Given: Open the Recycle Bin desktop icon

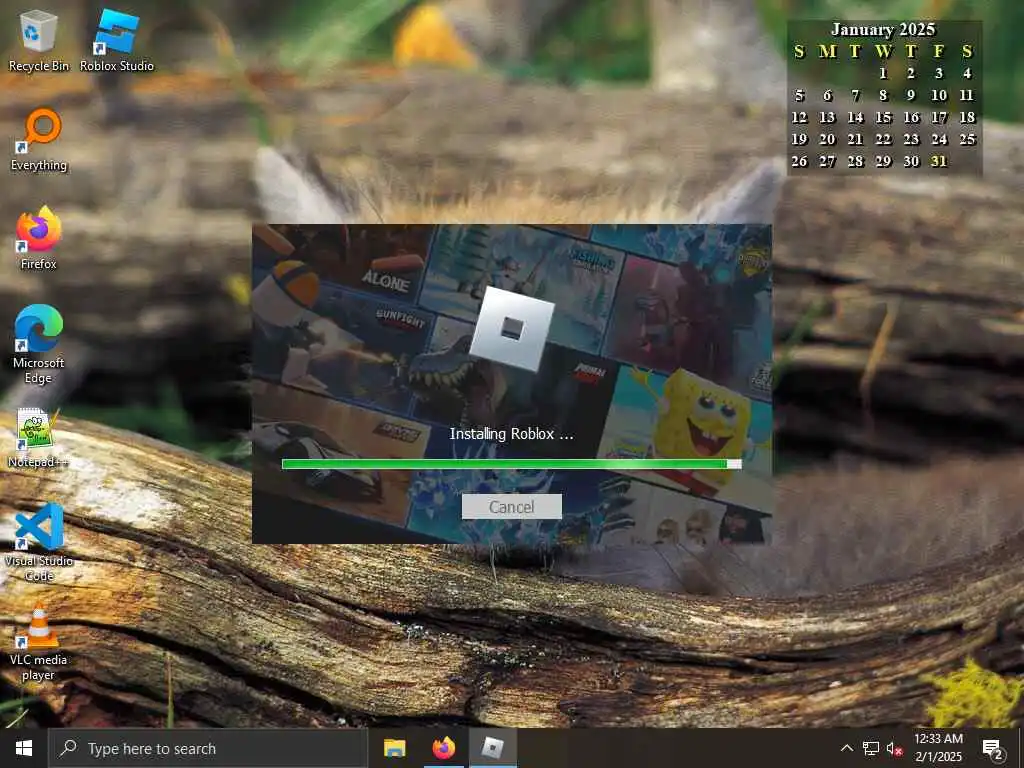Looking at the screenshot, I should (x=39, y=40).
